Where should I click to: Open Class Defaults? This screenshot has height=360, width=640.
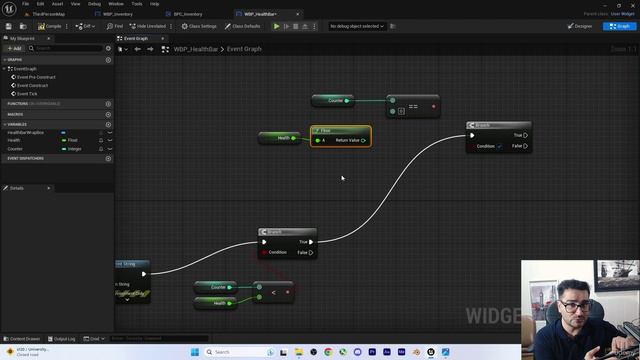(242, 26)
